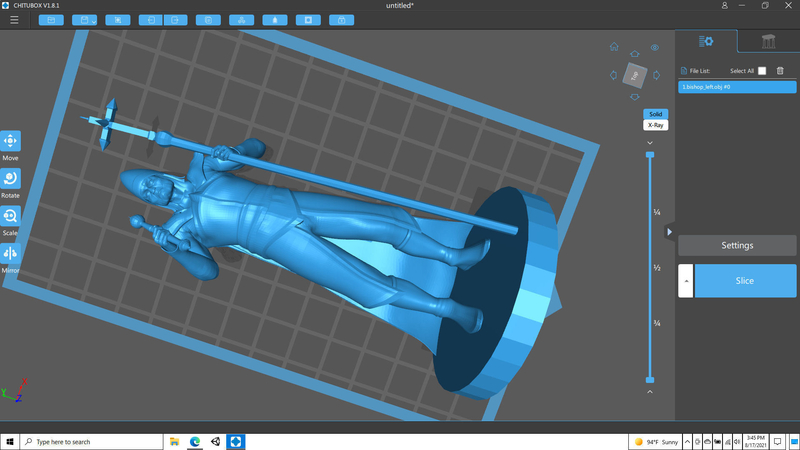Open the hamburger main menu
Viewport: 800px width, 450px height.
point(14,20)
